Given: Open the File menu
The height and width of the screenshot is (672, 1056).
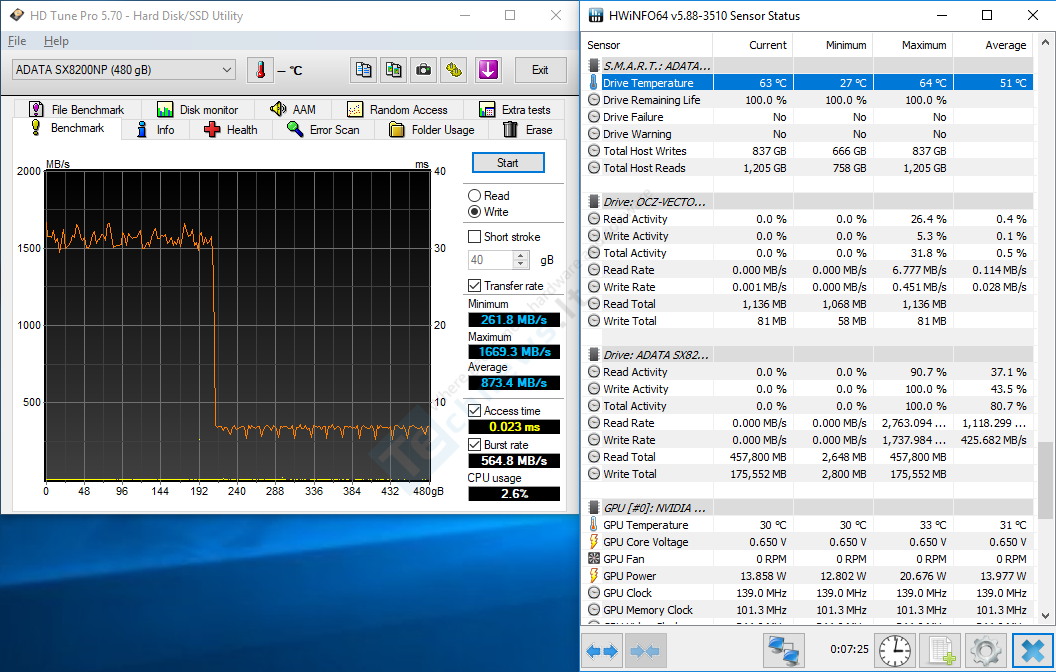Looking at the screenshot, I should 17,41.
